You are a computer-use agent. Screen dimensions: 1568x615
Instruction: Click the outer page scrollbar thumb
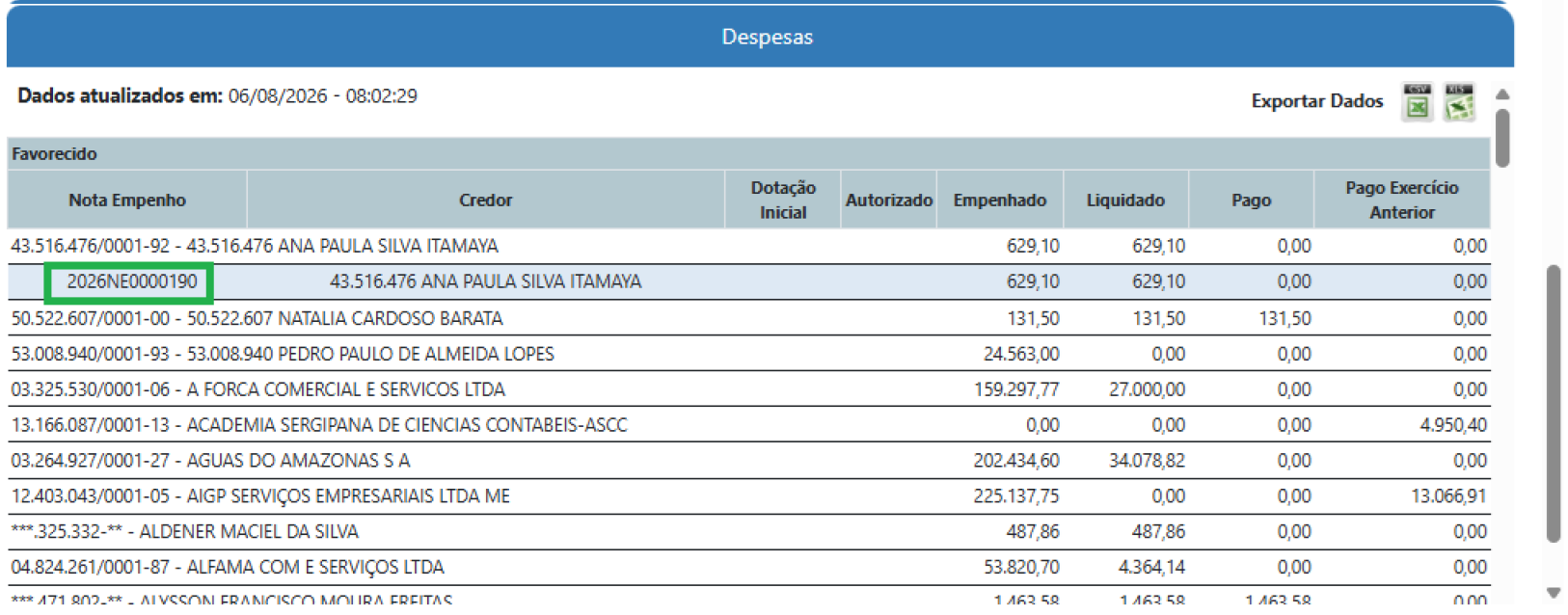point(1554,403)
